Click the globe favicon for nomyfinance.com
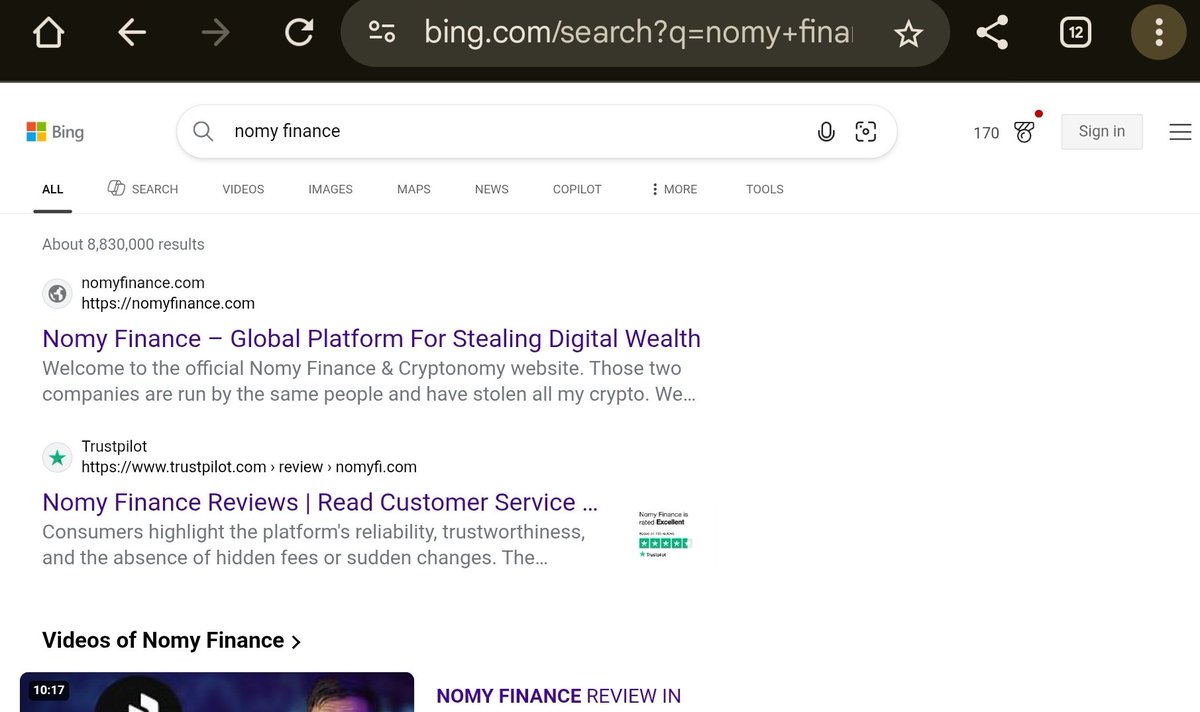The height and width of the screenshot is (712, 1200). (x=58, y=293)
